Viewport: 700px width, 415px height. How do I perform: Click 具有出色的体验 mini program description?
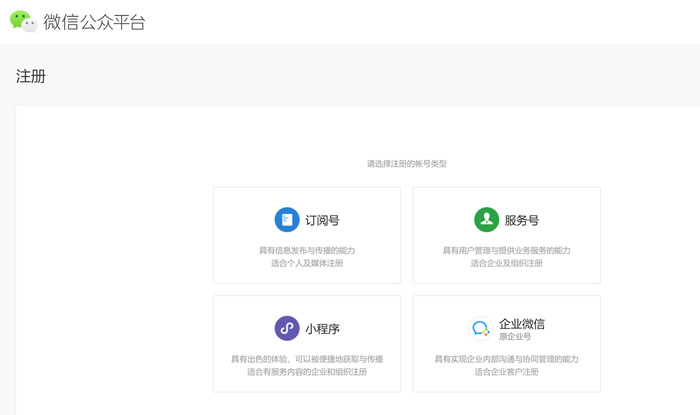307,358
